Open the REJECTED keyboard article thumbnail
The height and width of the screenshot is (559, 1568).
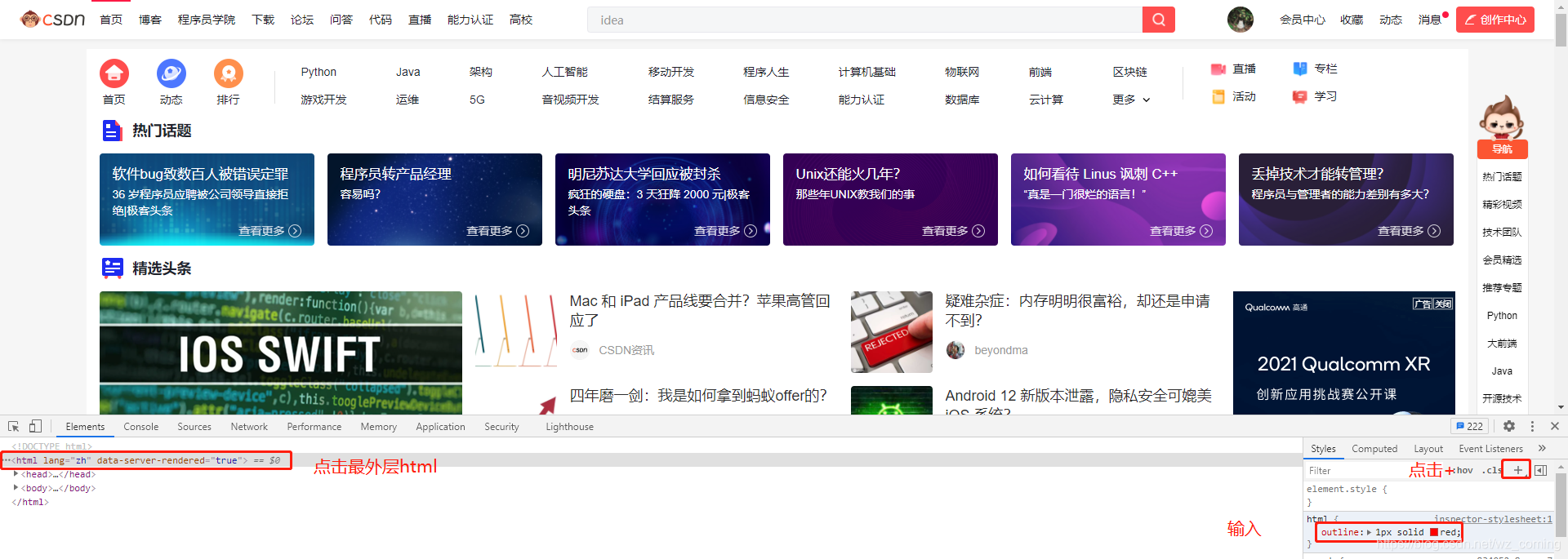pyautogui.click(x=892, y=332)
